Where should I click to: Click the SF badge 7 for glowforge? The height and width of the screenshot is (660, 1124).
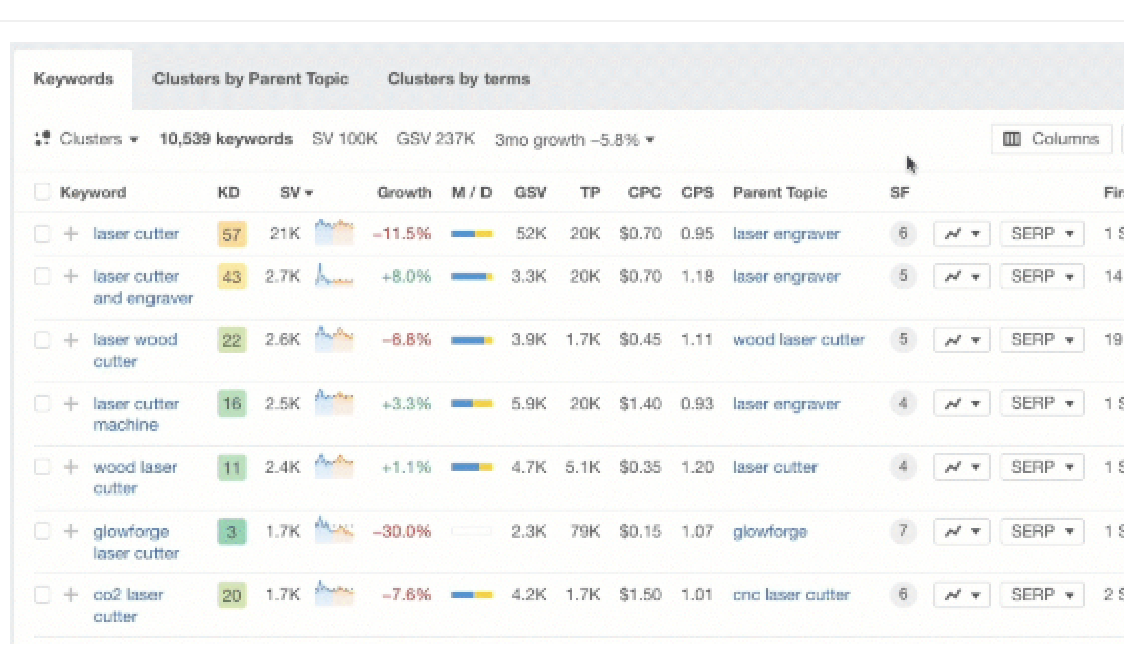point(903,531)
